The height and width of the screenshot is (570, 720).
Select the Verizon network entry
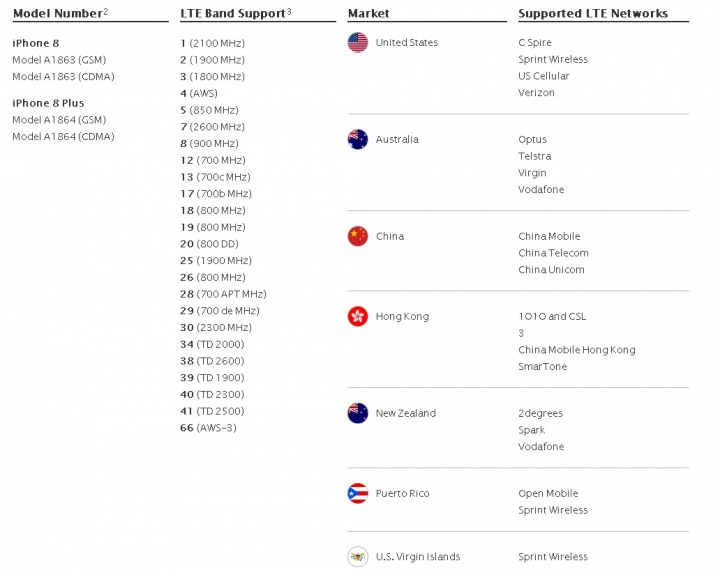[x=536, y=93]
